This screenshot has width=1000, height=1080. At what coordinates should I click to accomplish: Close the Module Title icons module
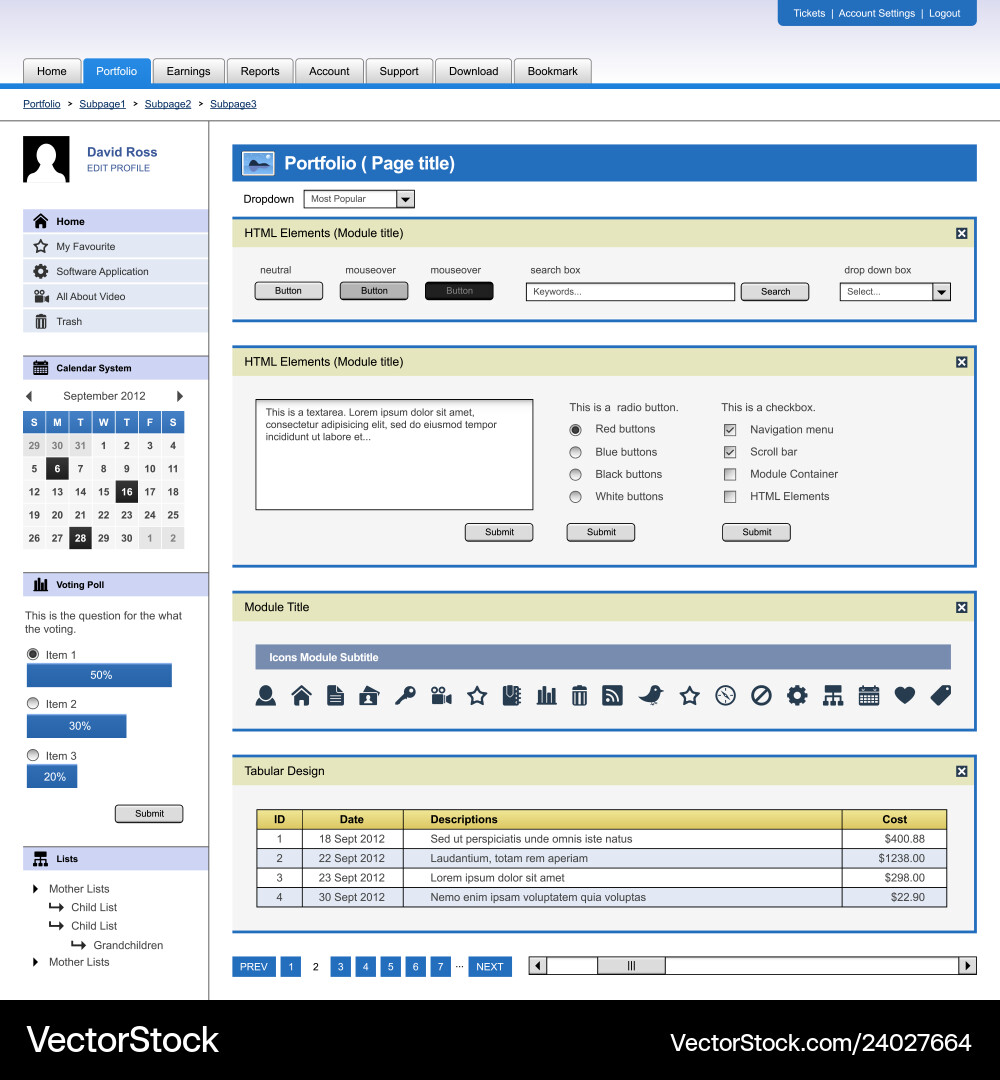[x=961, y=608]
